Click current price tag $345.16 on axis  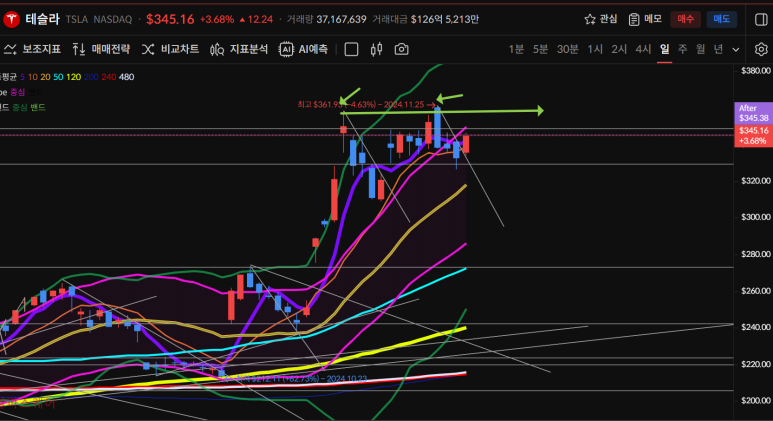click(x=753, y=135)
